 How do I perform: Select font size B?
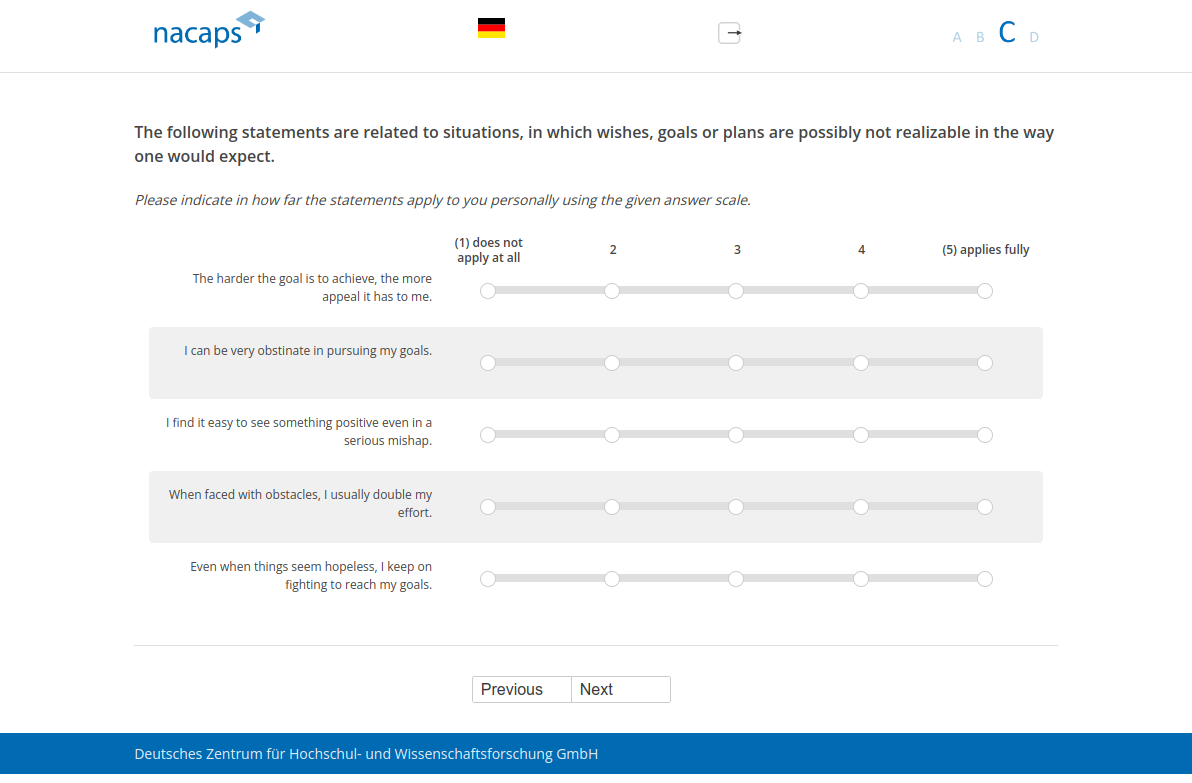[x=980, y=37]
